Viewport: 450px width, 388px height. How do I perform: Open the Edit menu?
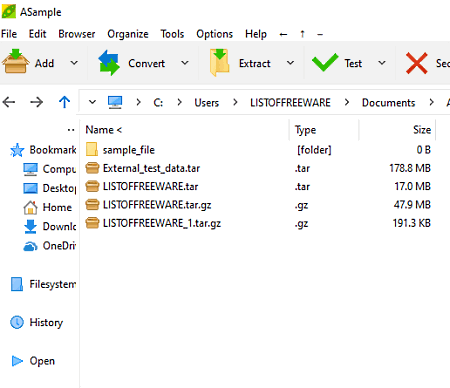click(x=37, y=34)
